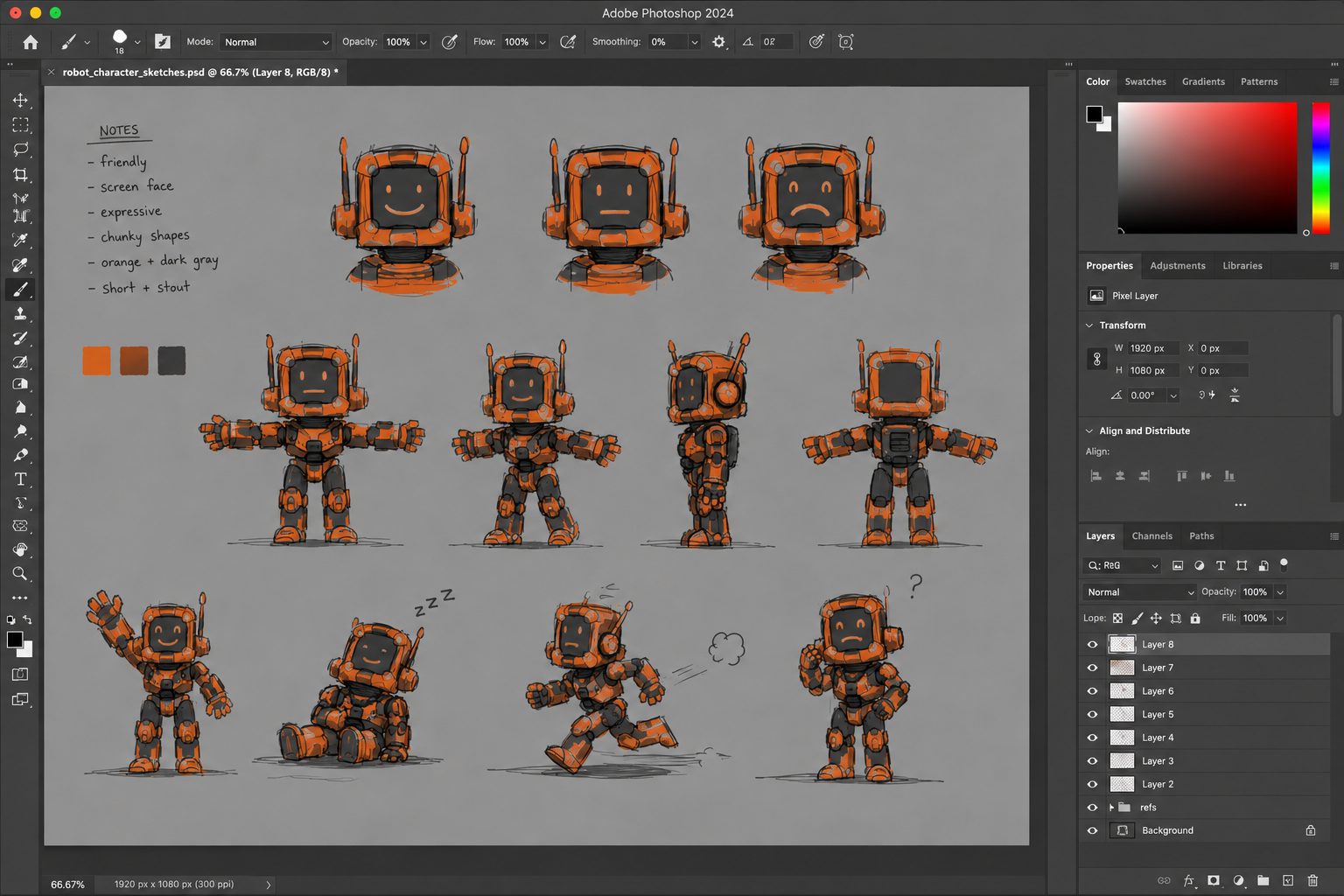
Task: Click foreground color swatch in toolbar
Action: [x=15, y=640]
